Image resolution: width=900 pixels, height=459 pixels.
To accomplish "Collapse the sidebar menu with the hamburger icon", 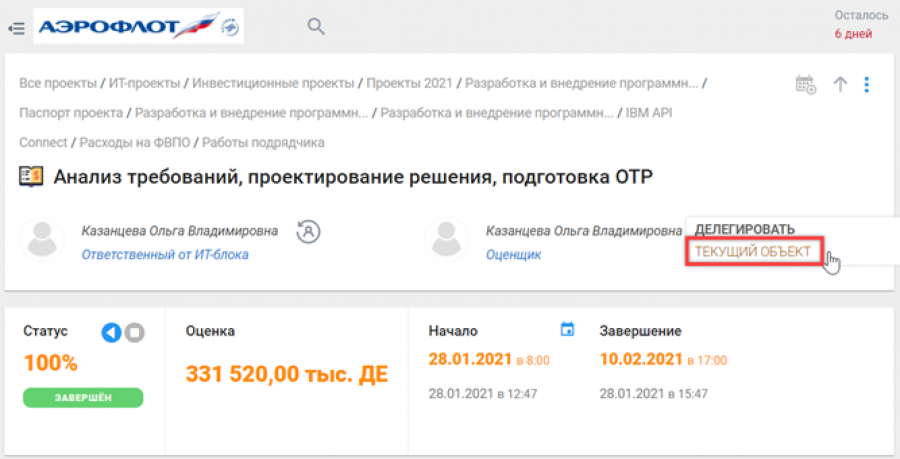I will tap(16, 27).
